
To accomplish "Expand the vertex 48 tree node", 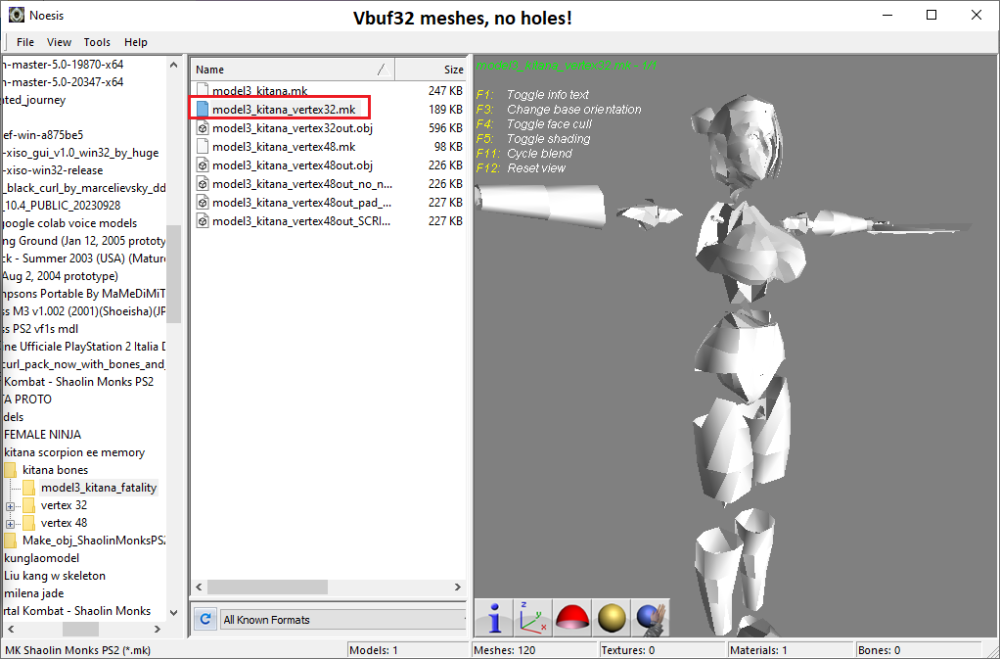I will click(11, 523).
